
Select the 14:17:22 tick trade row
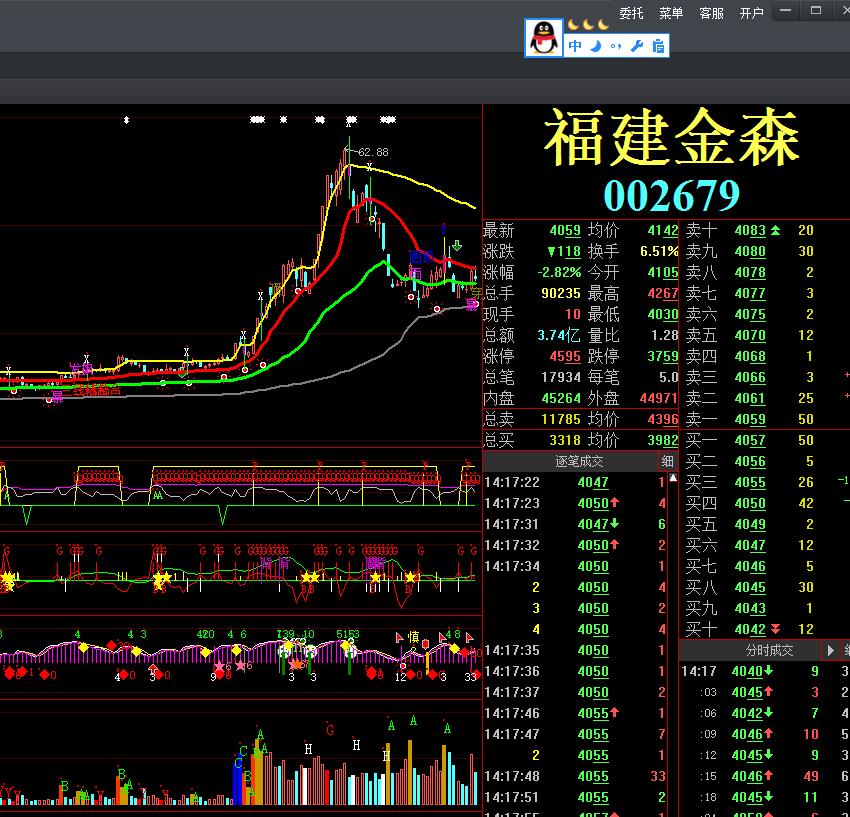tap(575, 482)
